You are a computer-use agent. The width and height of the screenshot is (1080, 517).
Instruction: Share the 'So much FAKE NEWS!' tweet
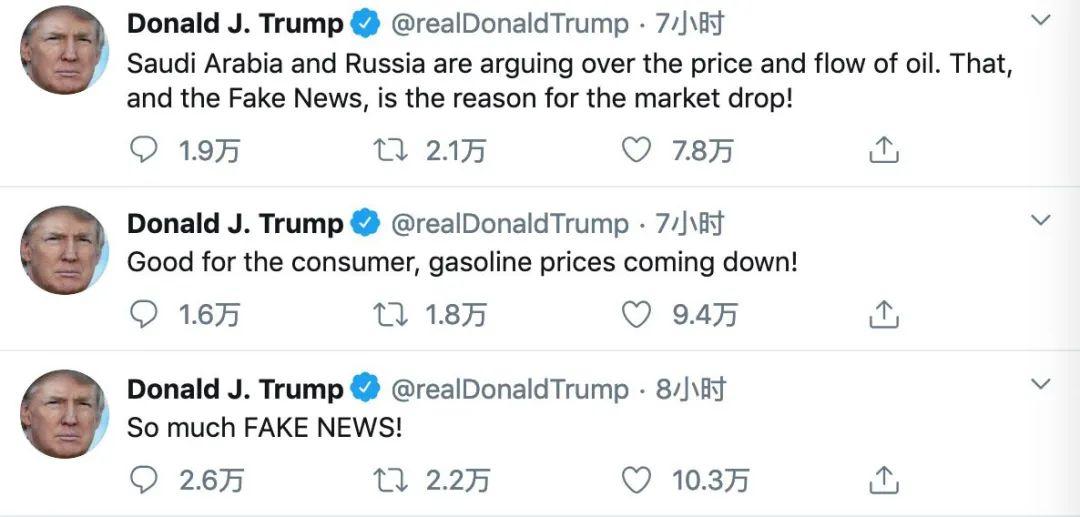coord(884,481)
